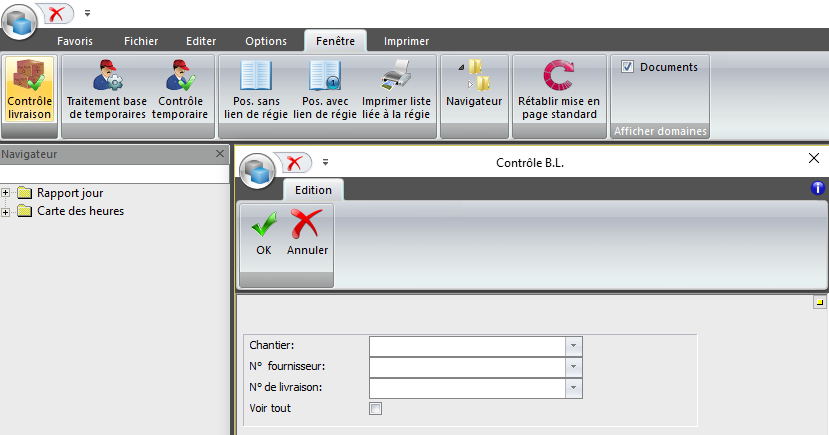The image size is (829, 435).
Task: Open Pos. avec lien de régie
Action: point(325,89)
